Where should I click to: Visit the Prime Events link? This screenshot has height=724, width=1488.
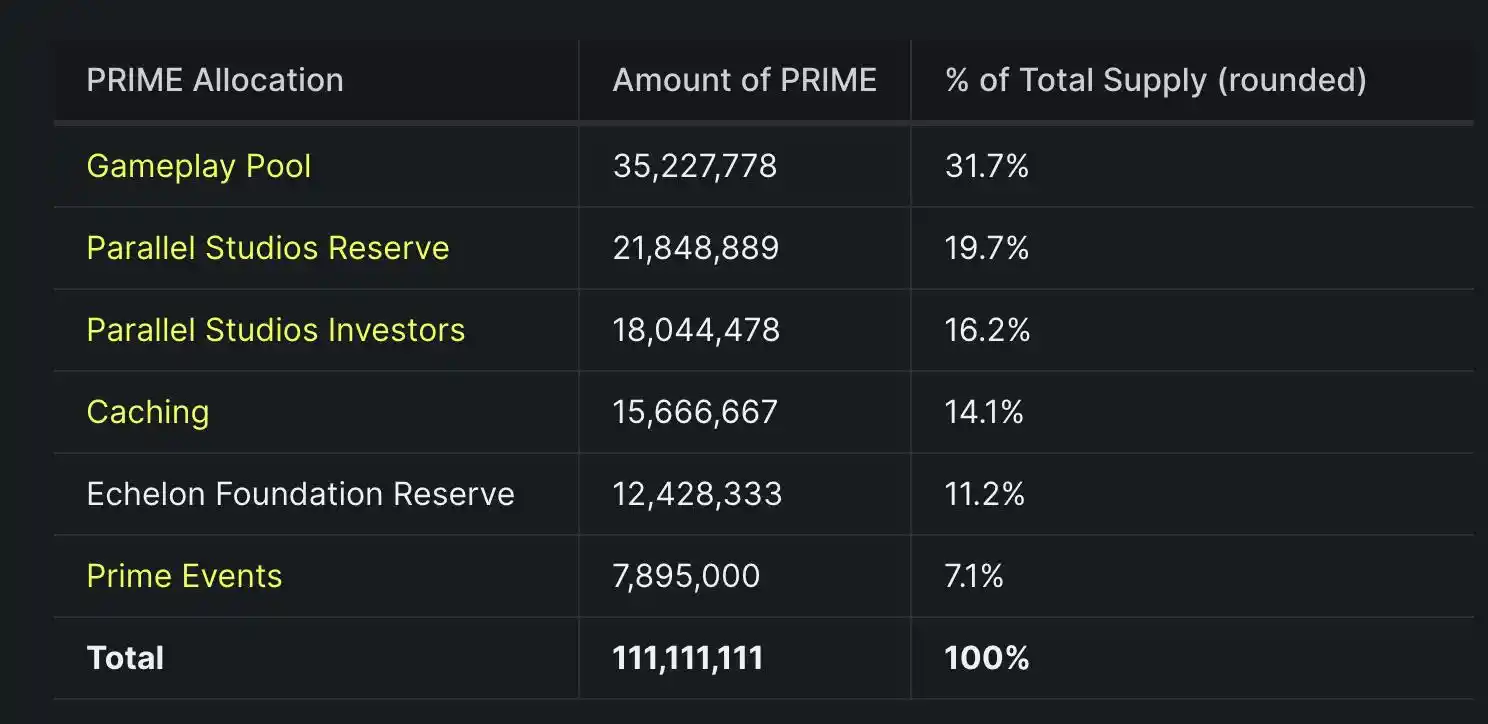[x=184, y=576]
